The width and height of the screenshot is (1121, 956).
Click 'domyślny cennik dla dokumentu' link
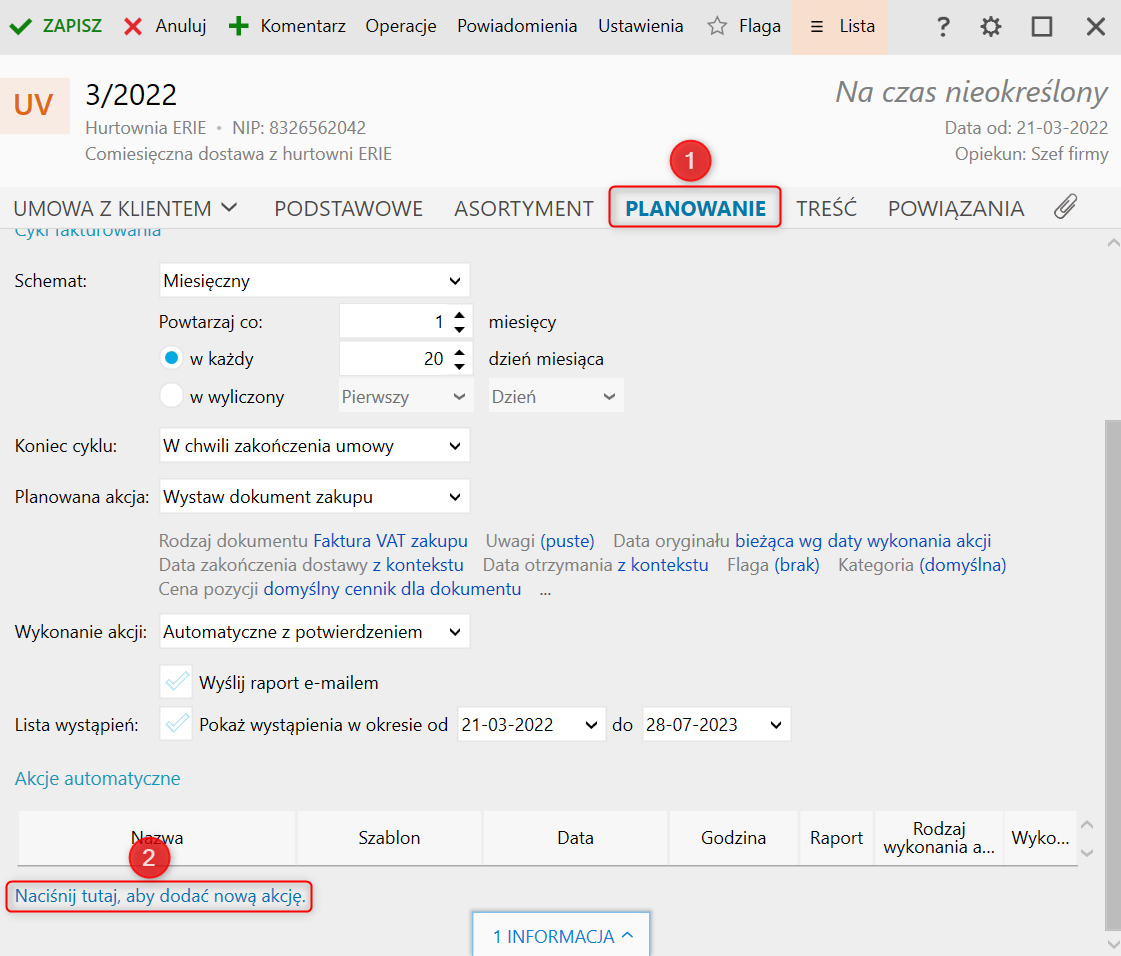pos(392,589)
